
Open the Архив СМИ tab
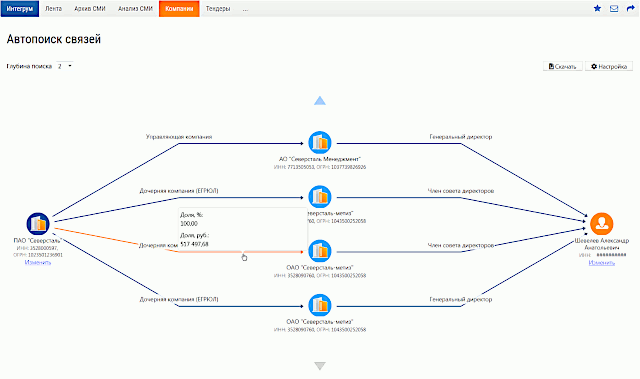point(90,9)
